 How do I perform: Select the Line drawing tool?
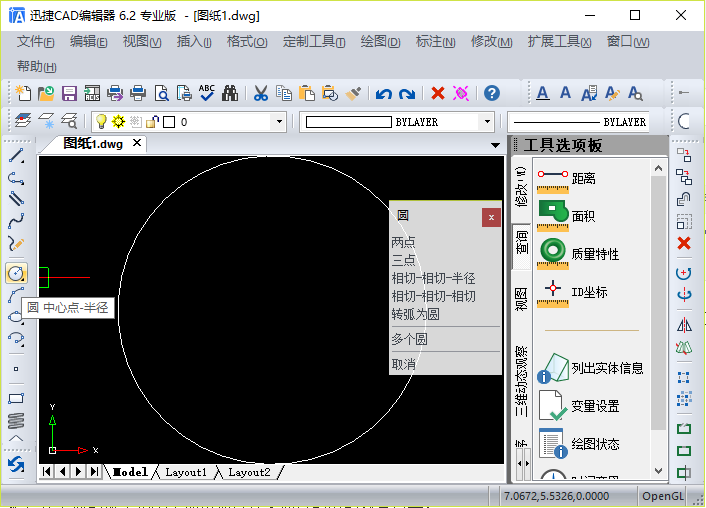[x=16, y=155]
